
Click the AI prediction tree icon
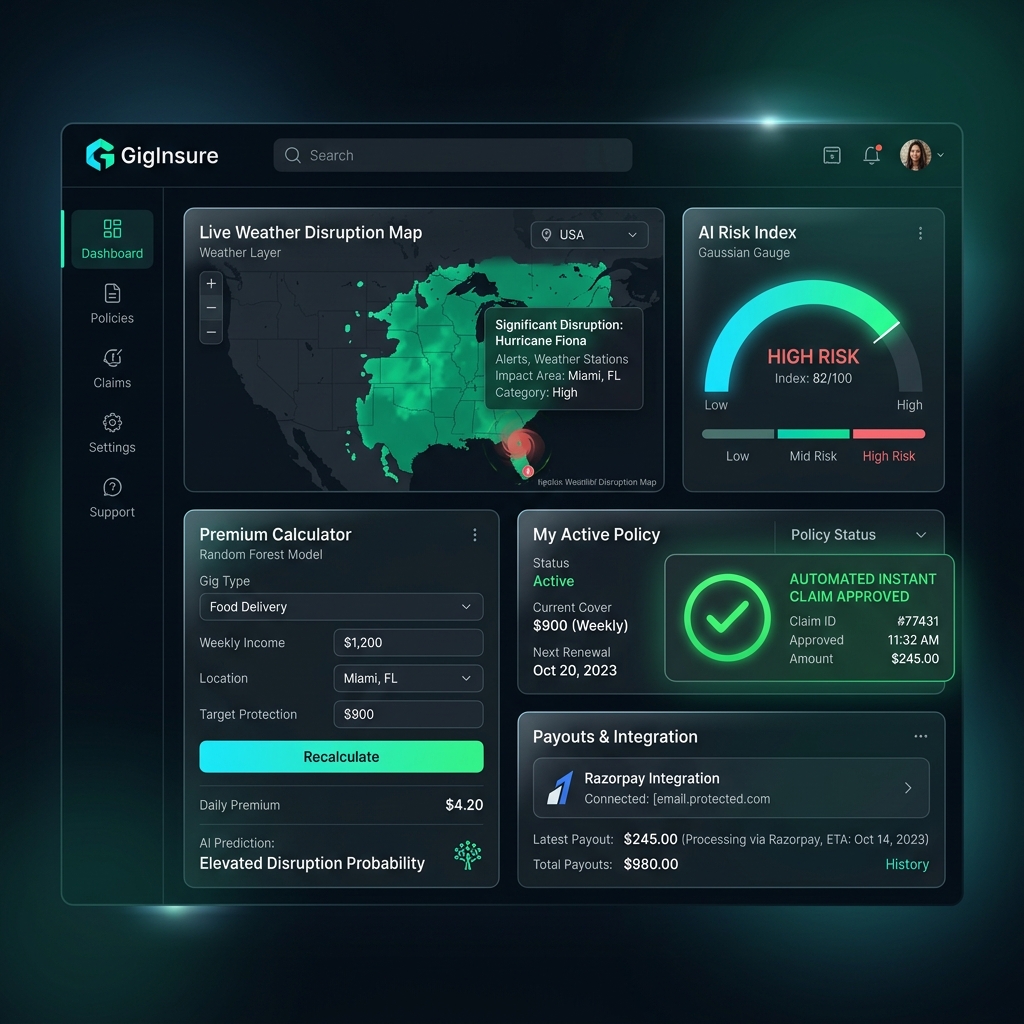click(x=468, y=855)
